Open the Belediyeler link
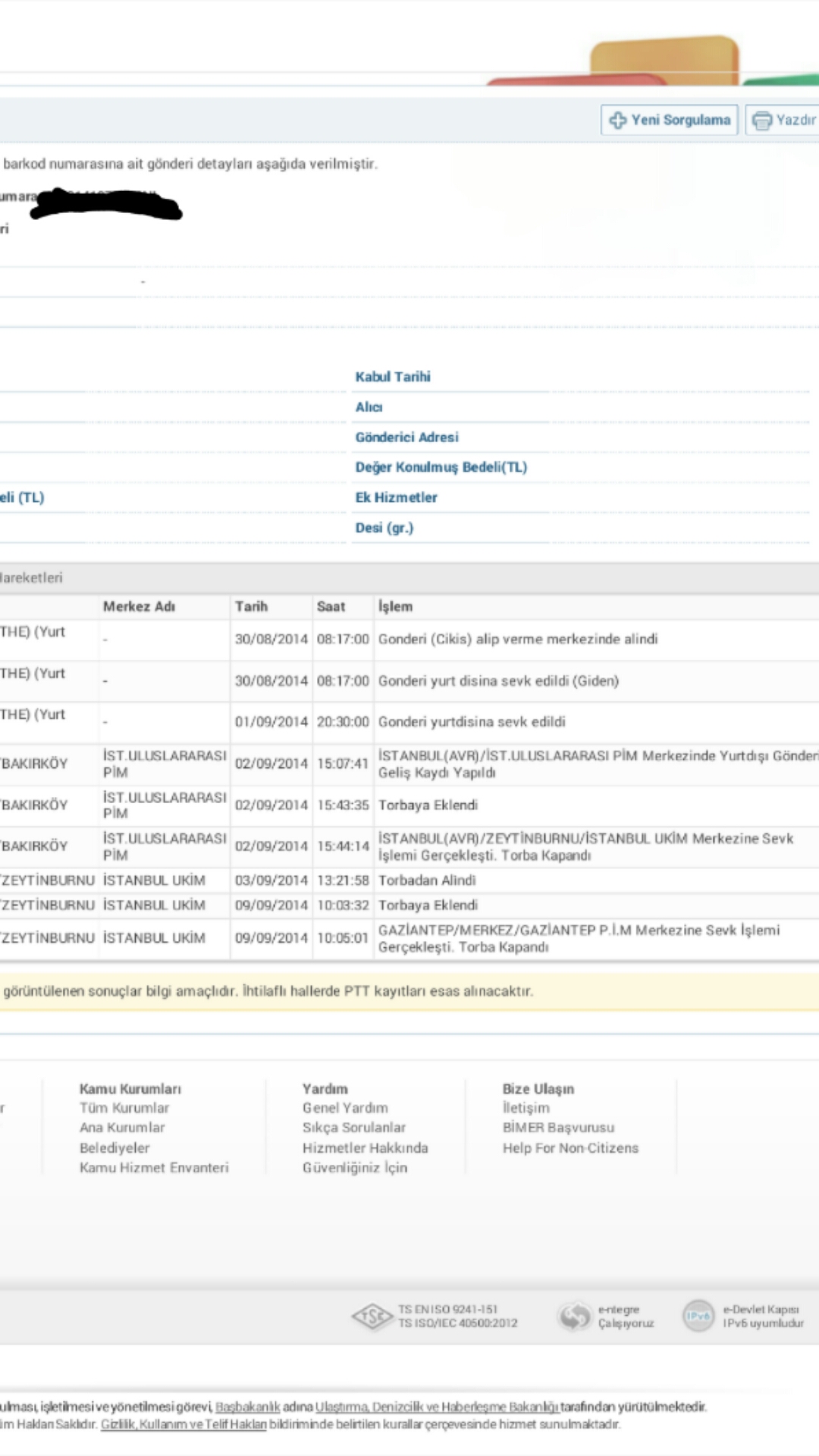Image resolution: width=819 pixels, height=1456 pixels. click(115, 1148)
